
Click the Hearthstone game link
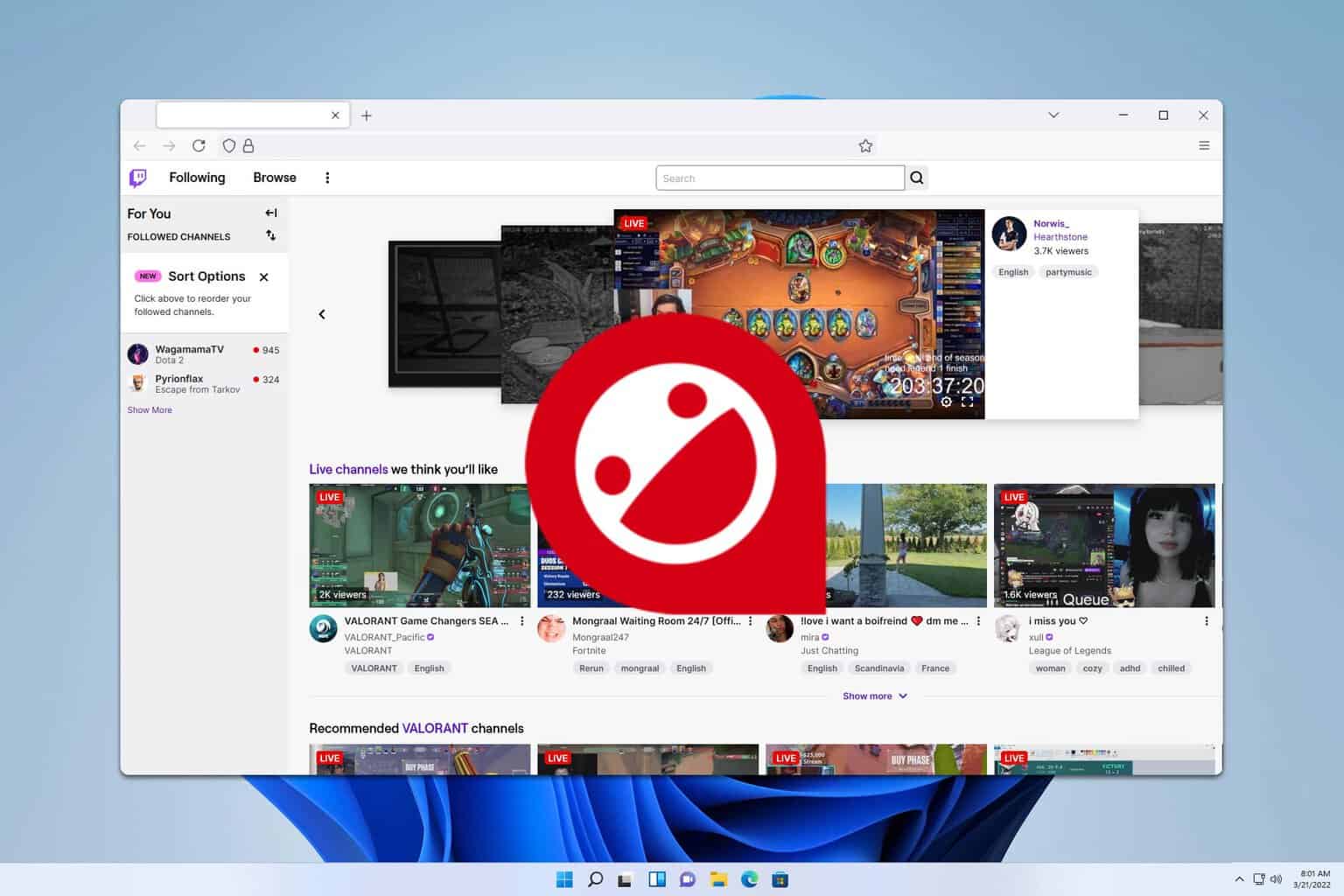click(x=1060, y=237)
